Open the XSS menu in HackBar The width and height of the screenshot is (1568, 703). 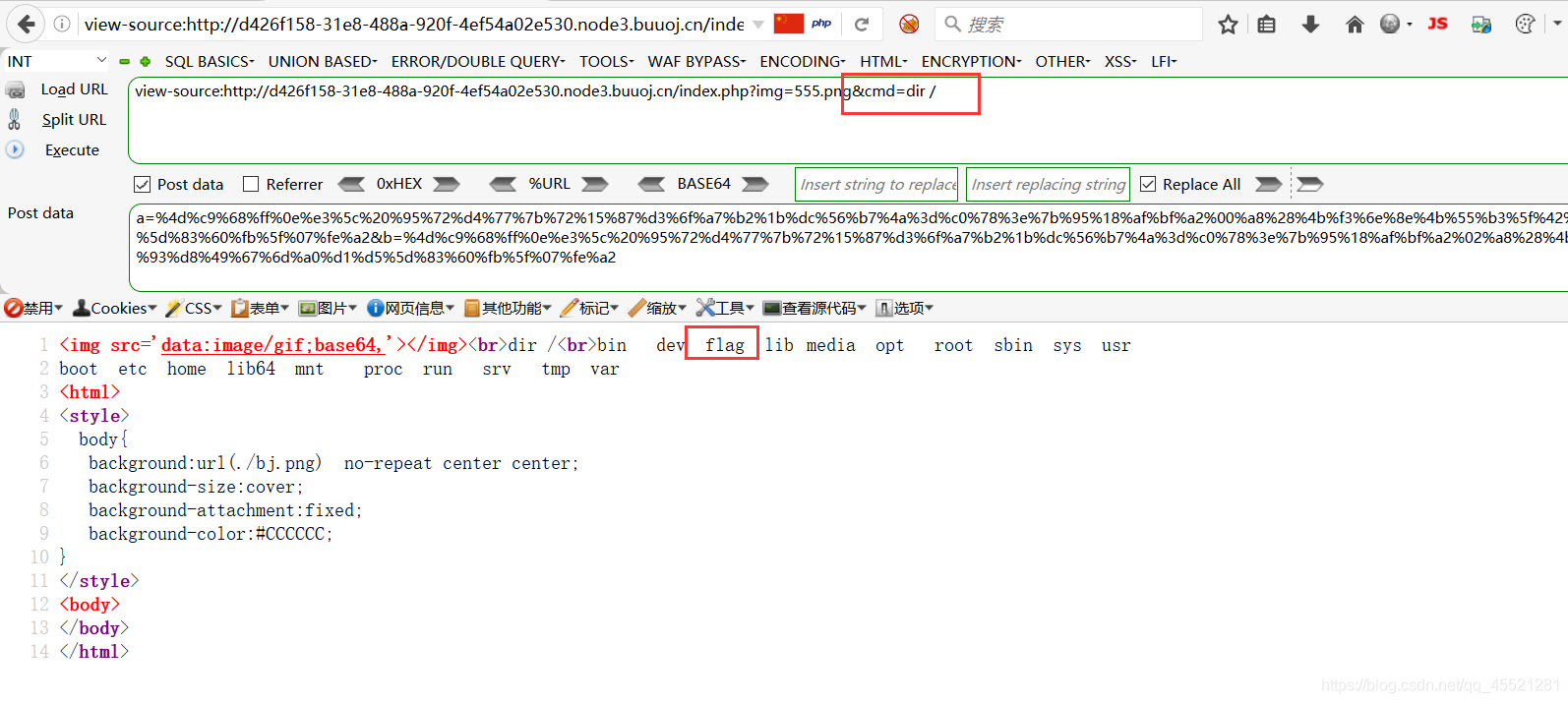(x=1120, y=61)
